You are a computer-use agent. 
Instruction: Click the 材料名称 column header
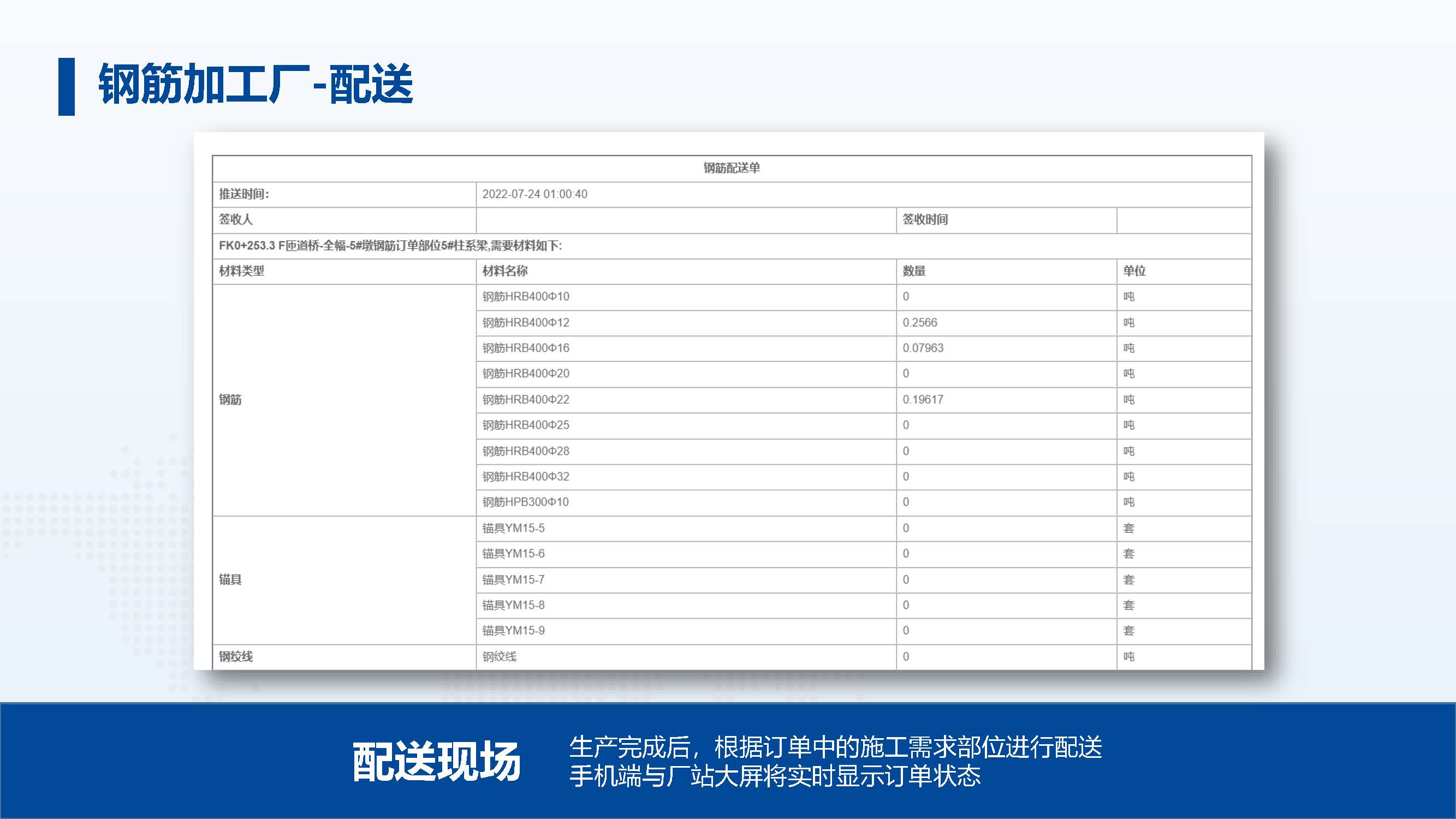(x=505, y=271)
